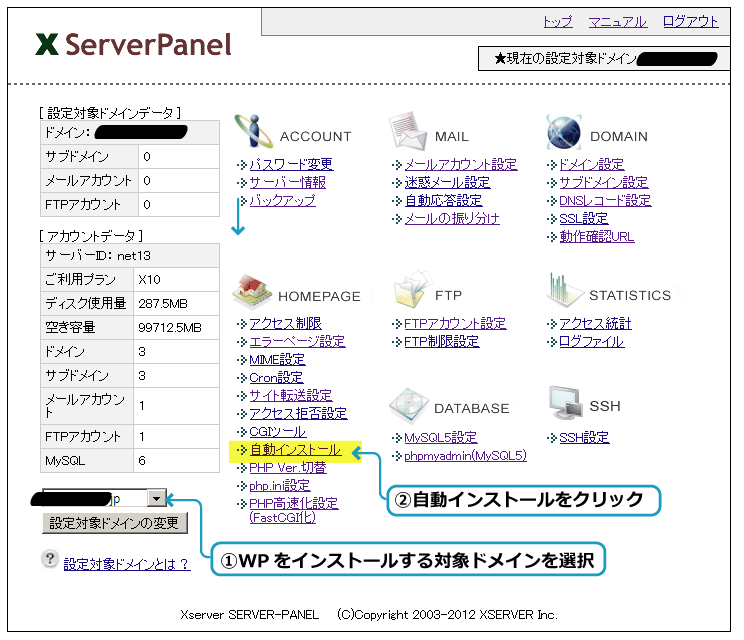The image size is (744, 640).
Task: Open the マニュアル link in header
Action: click(x=617, y=22)
